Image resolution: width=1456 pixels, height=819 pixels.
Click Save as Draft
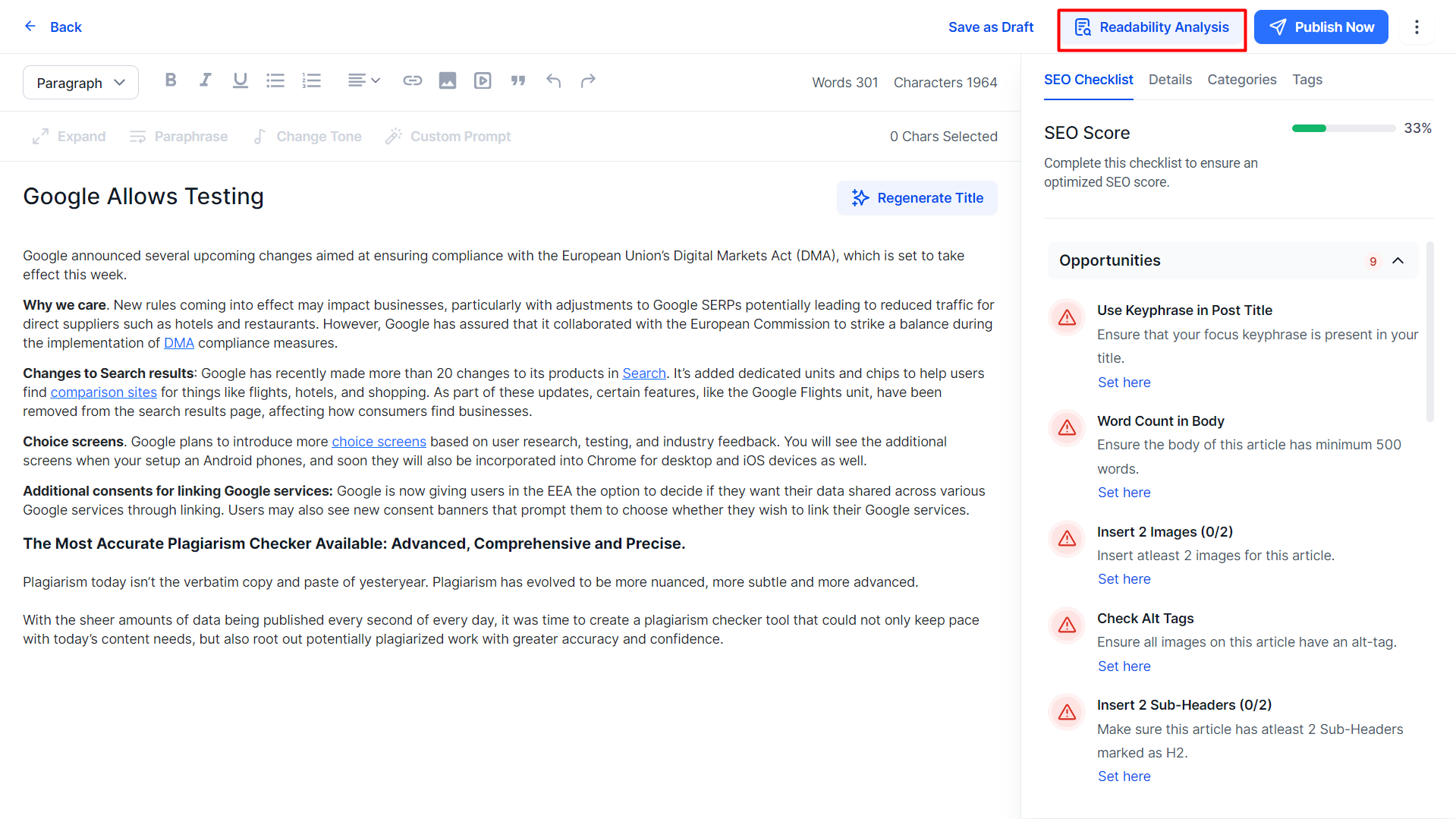[991, 27]
